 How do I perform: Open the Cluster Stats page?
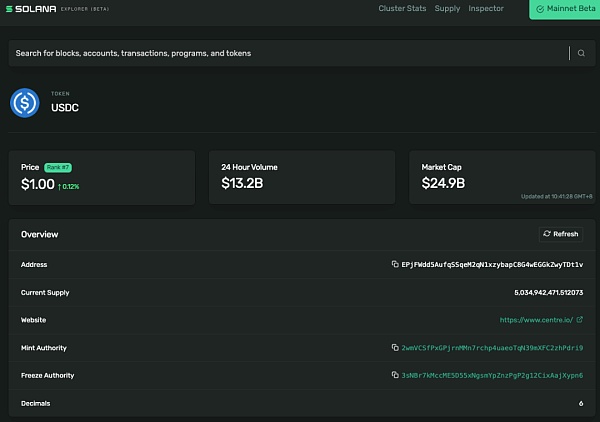402,9
